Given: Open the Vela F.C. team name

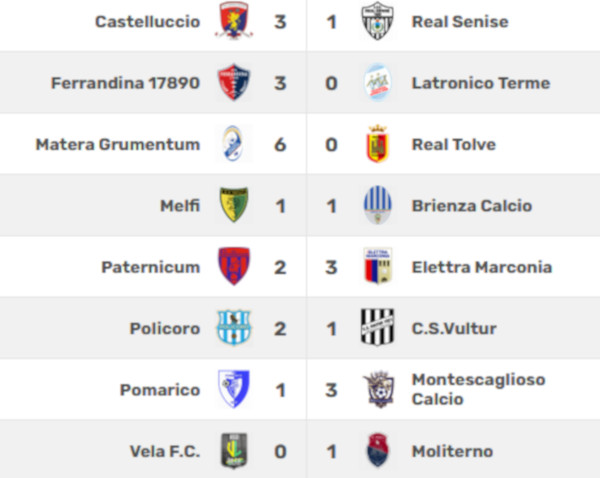Looking at the screenshot, I should 165,451.
